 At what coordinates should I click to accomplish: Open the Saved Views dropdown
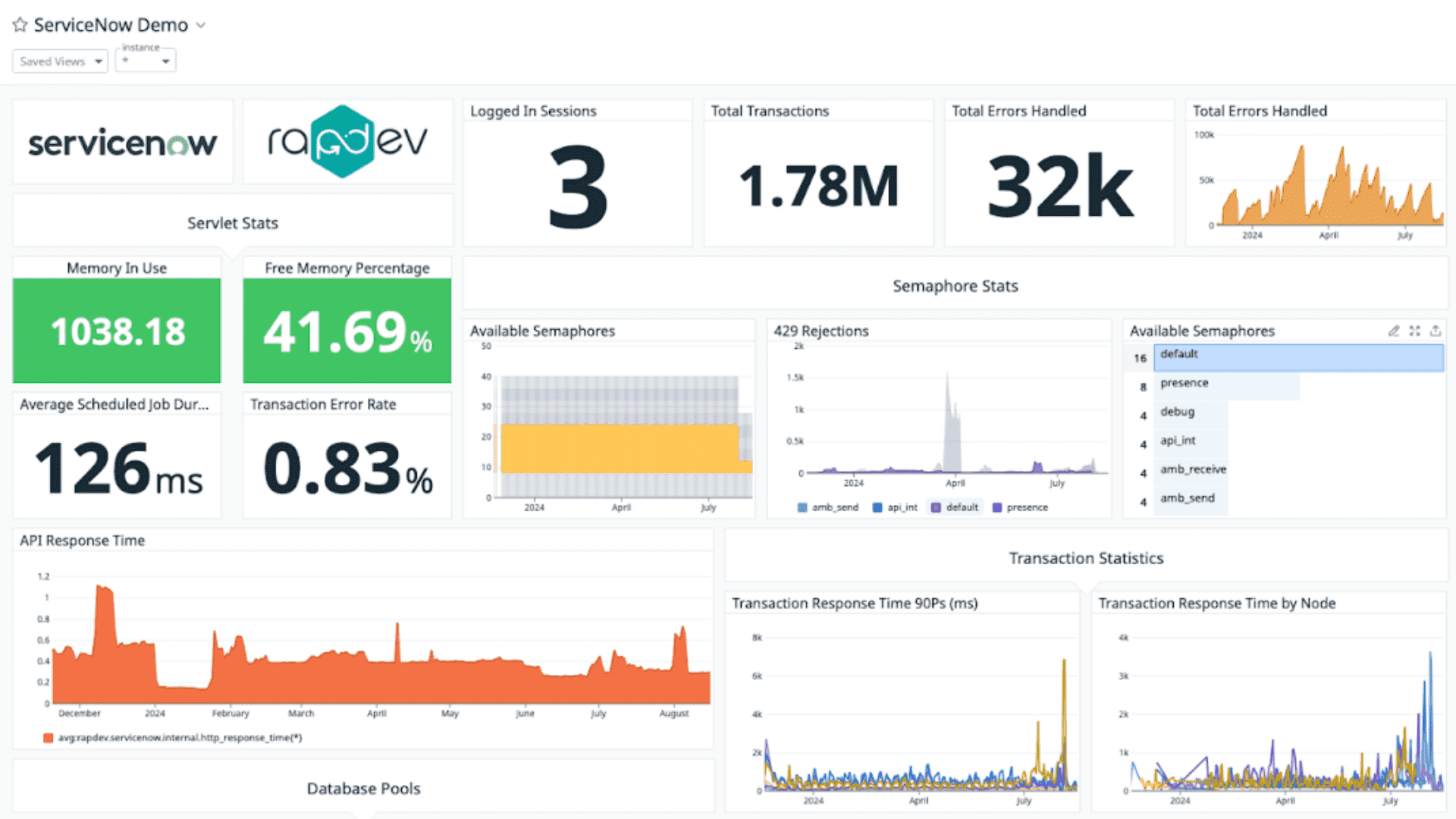[x=60, y=61]
